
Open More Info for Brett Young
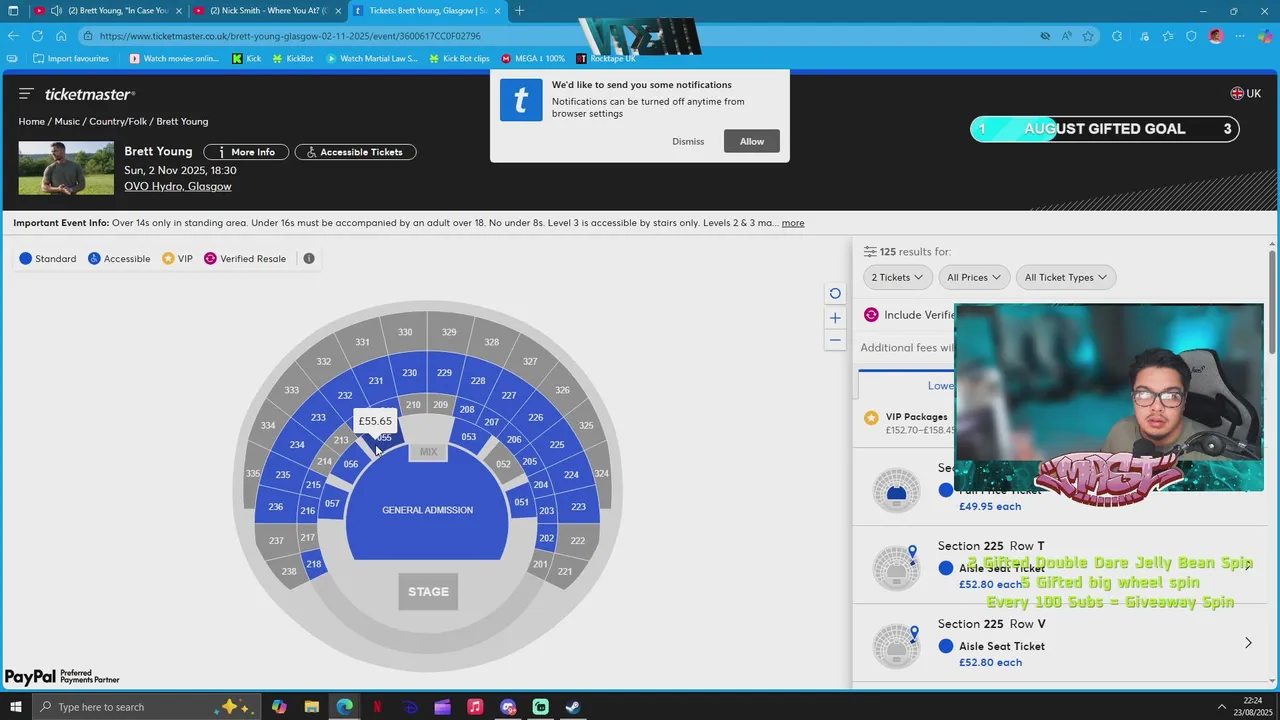coord(246,152)
